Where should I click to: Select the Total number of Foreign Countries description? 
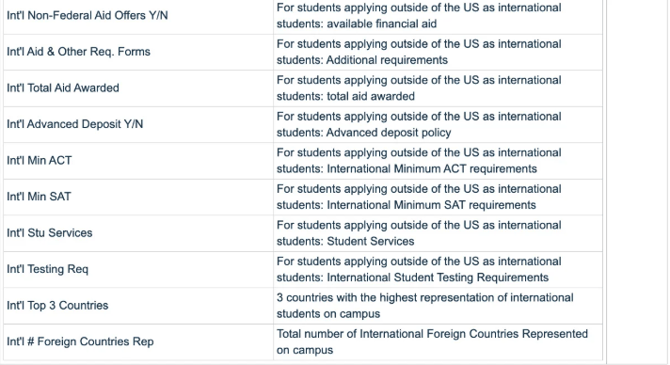[432, 342]
